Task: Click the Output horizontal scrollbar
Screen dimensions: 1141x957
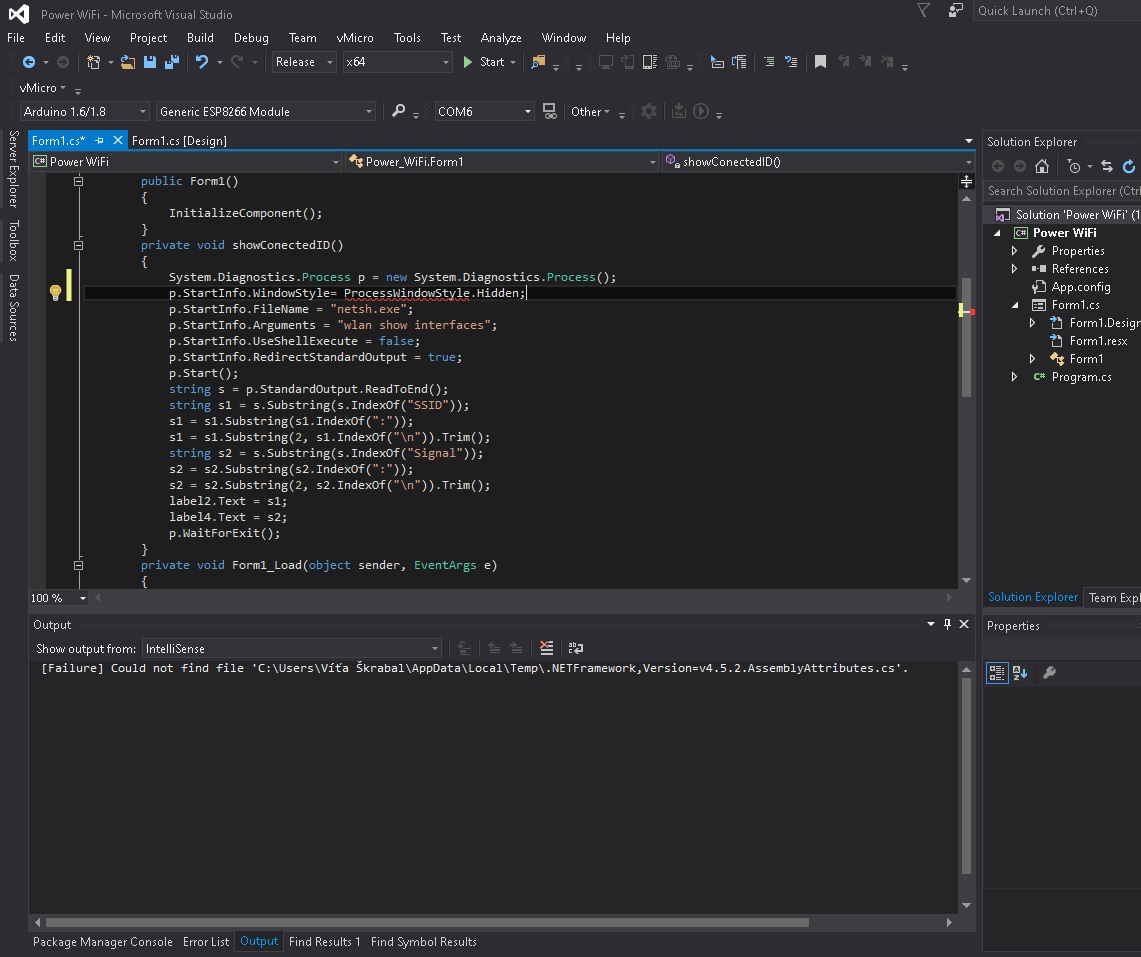Action: [427, 922]
